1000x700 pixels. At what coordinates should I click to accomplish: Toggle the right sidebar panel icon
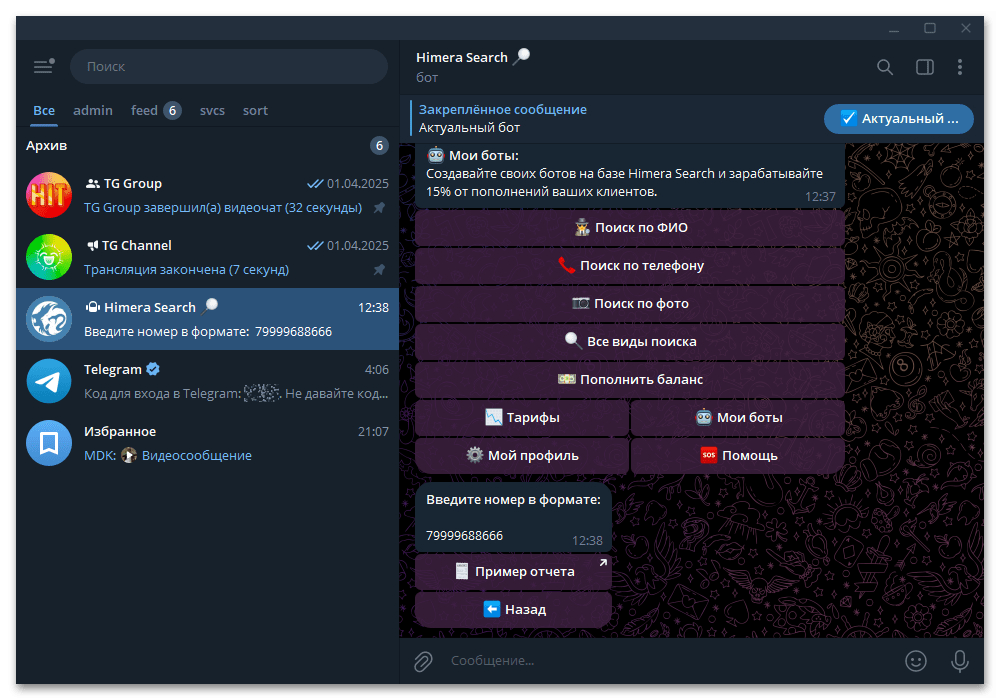[924, 67]
